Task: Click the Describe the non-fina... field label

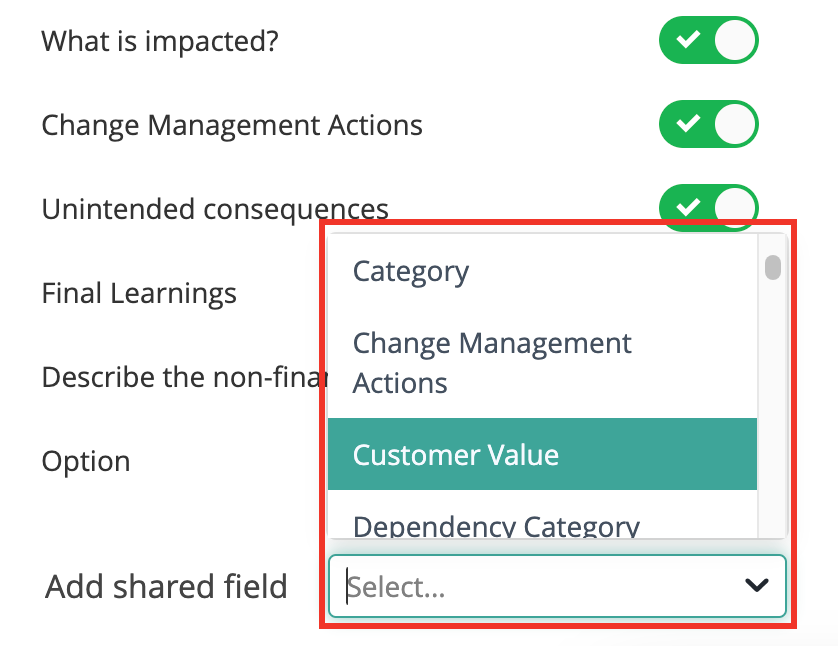Action: [x=184, y=377]
